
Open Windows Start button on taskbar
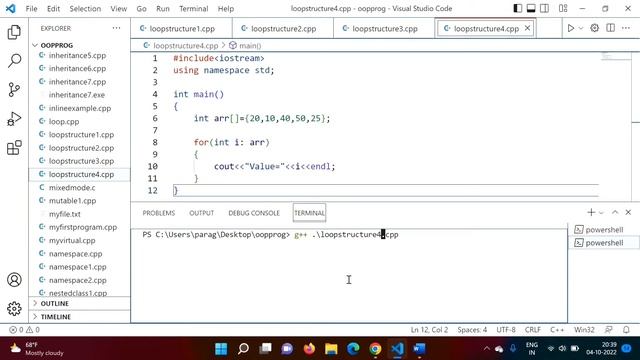221,349
